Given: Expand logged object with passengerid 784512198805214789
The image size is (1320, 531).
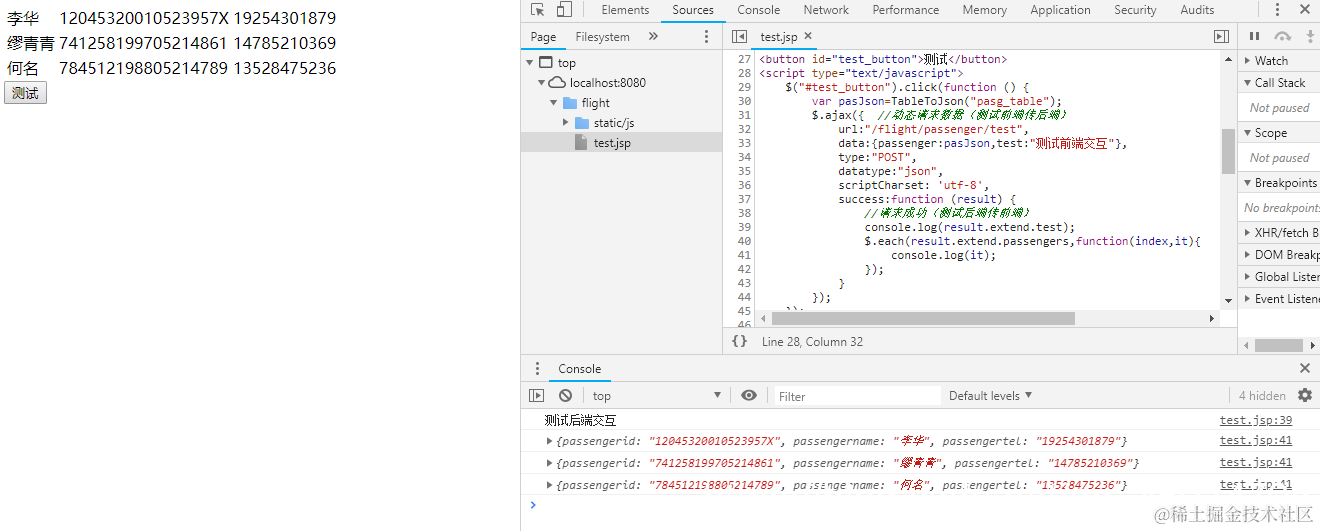Looking at the screenshot, I should coord(549,485).
